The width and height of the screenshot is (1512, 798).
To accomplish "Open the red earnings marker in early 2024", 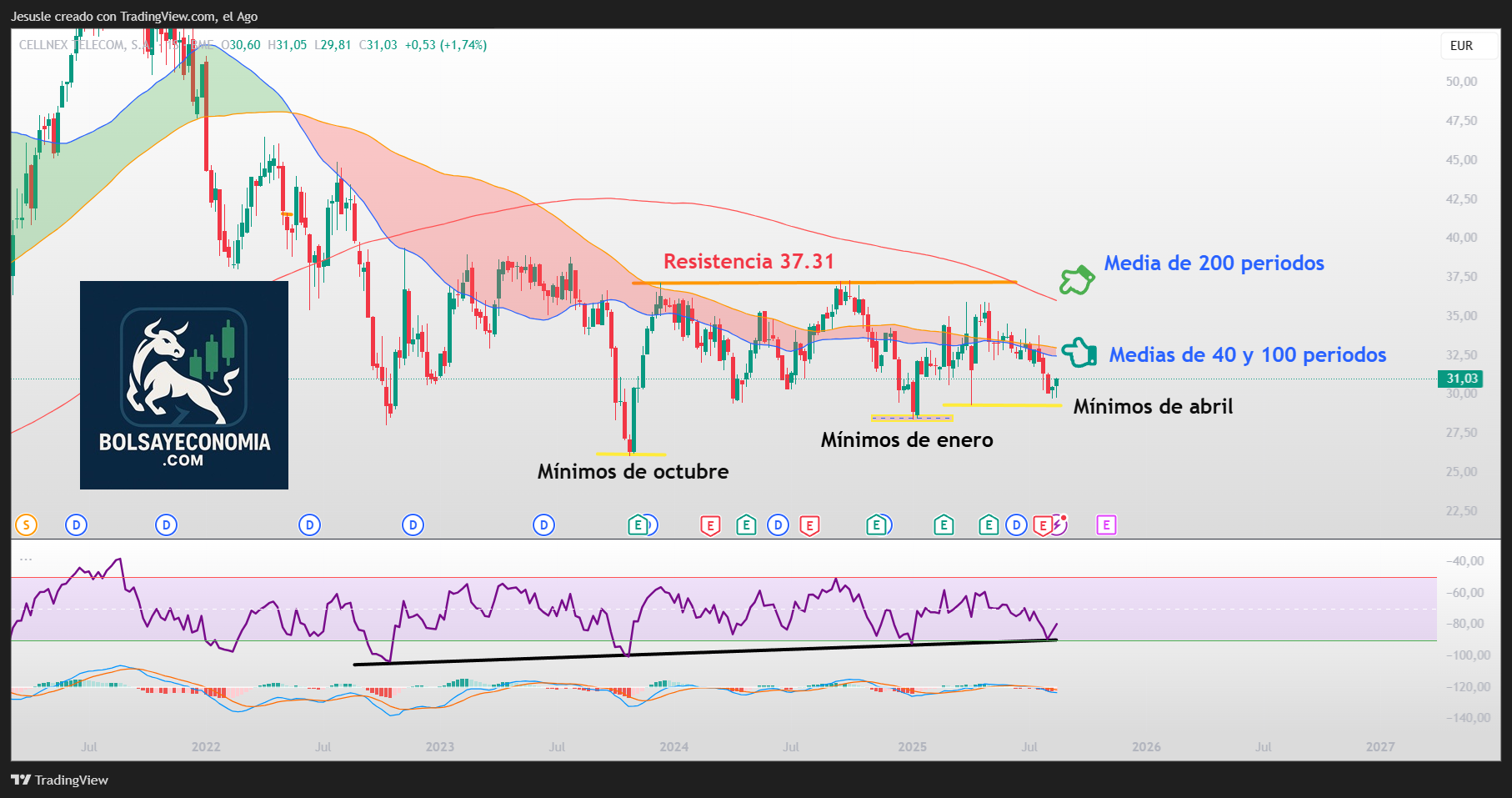I will tap(710, 525).
